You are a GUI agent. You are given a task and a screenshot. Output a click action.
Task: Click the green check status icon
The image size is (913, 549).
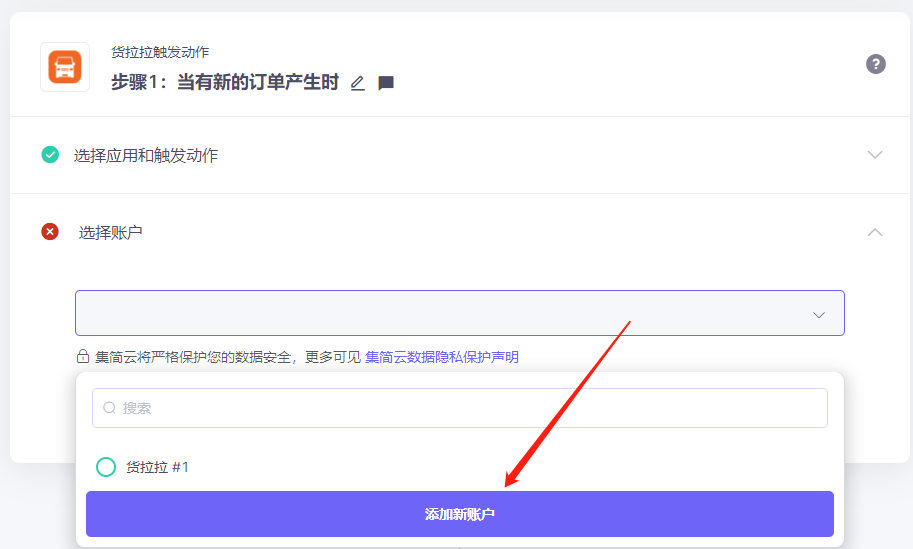(x=50, y=154)
